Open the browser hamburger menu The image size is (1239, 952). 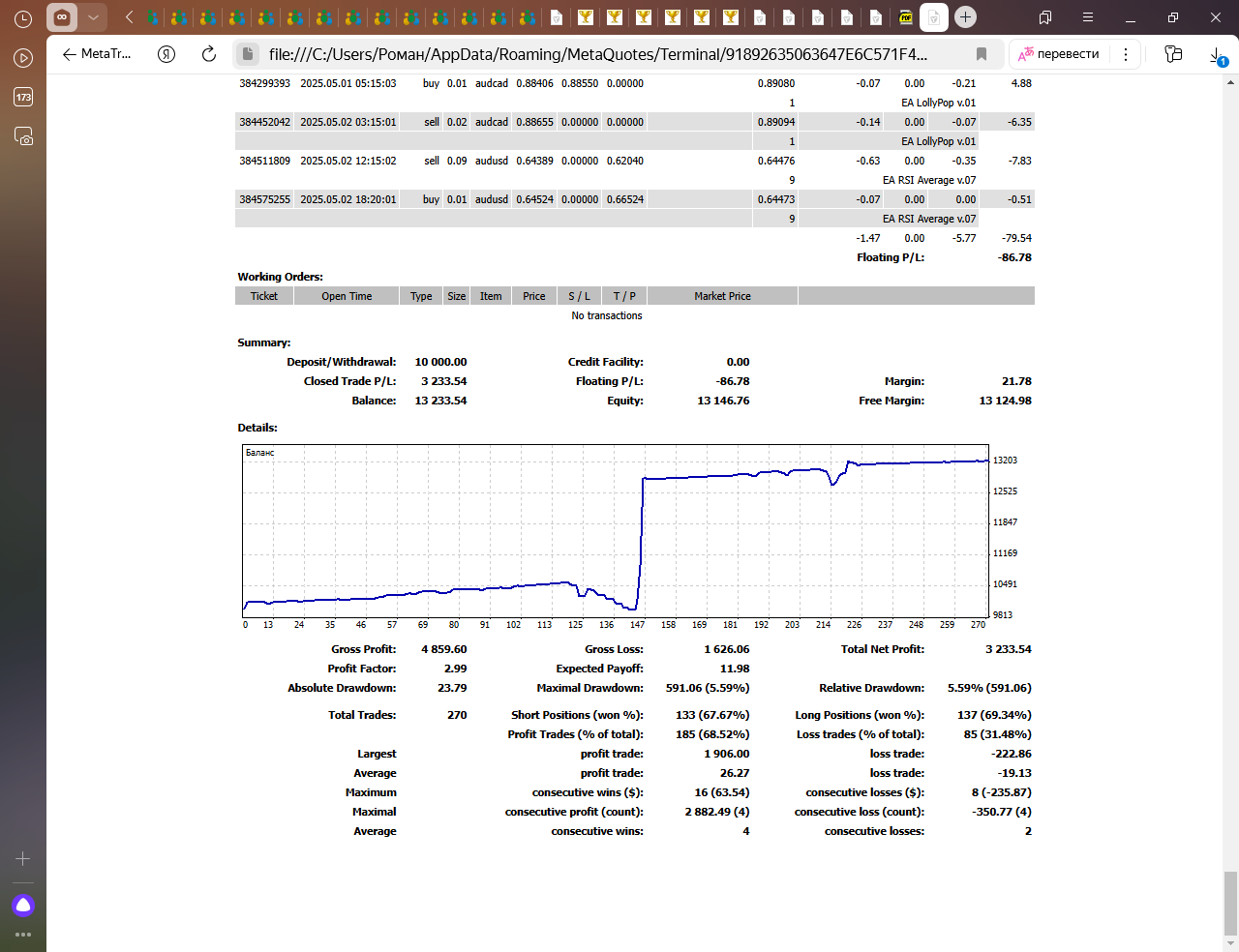pyautogui.click(x=1088, y=17)
